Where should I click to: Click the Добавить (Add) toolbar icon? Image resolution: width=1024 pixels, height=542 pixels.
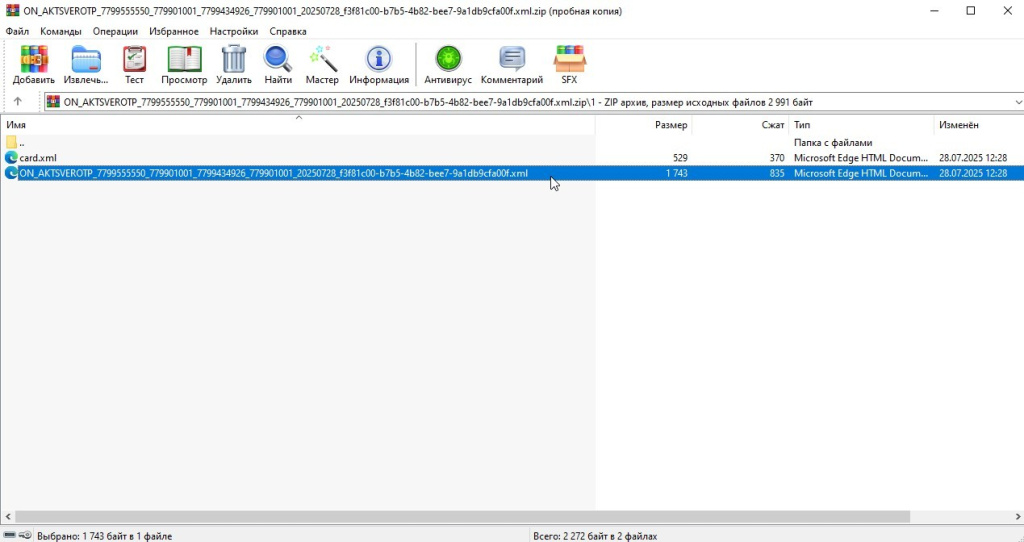[34, 63]
